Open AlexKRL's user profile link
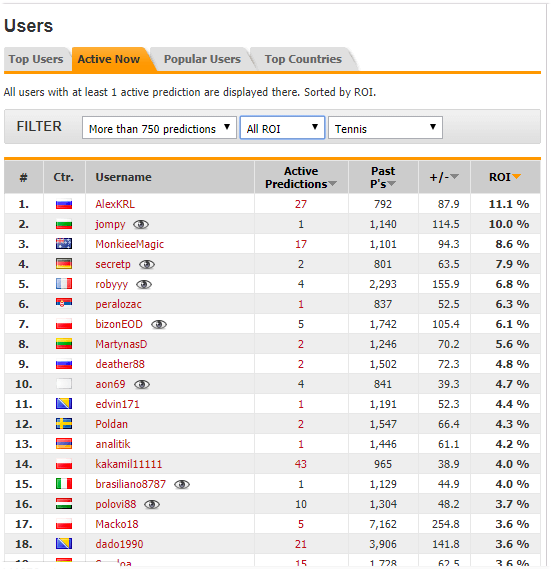 115,204
